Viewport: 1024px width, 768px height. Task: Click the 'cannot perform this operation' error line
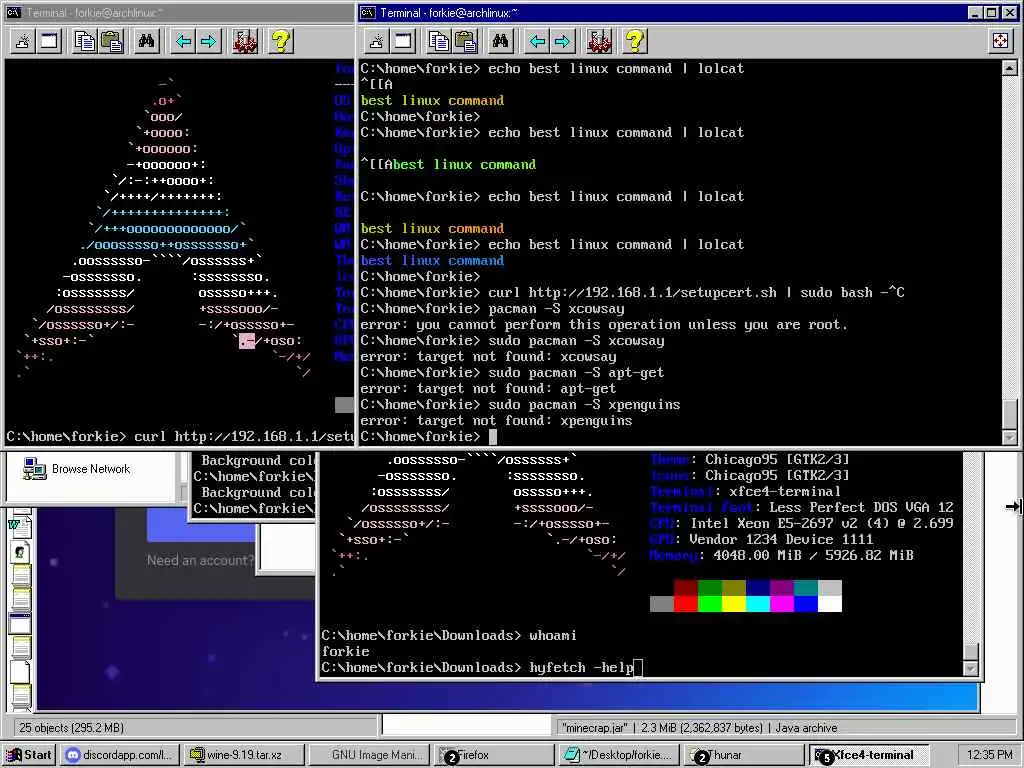(x=603, y=325)
